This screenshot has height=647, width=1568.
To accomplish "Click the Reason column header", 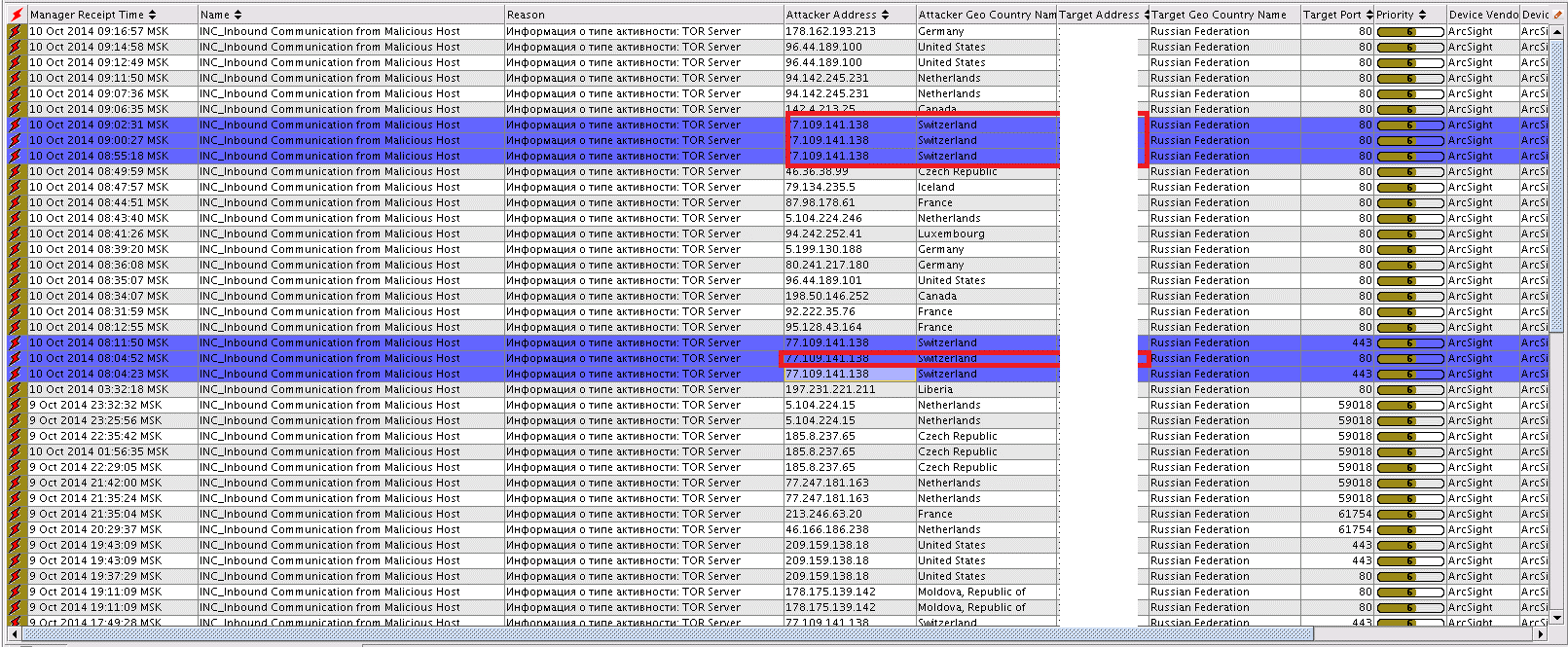I will pyautogui.click(x=644, y=15).
